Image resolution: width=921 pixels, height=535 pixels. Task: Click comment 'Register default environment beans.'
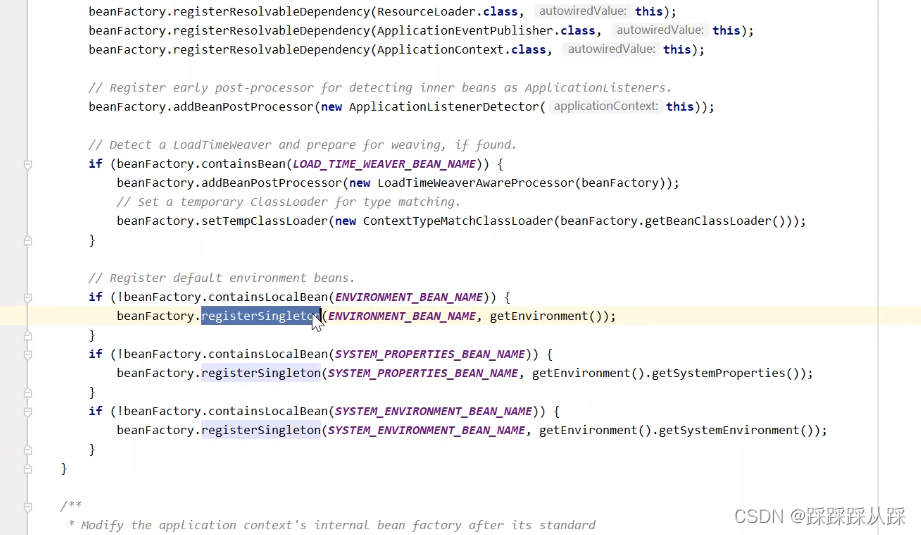[221, 278]
